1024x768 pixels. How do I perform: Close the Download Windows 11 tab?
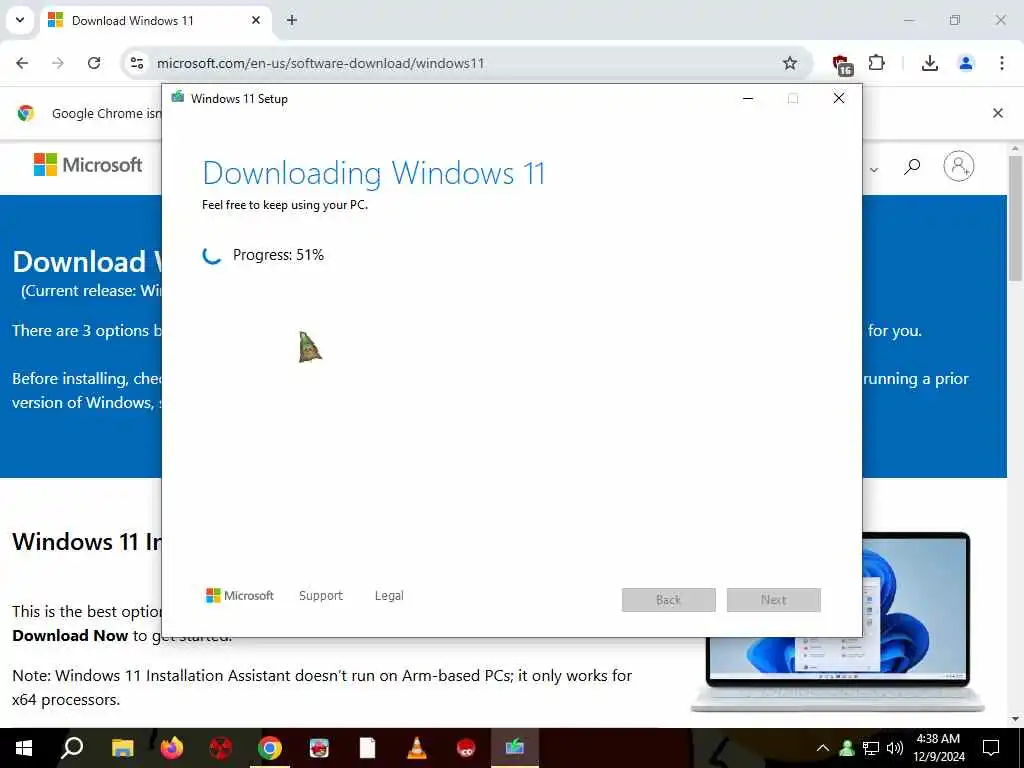[x=256, y=20]
